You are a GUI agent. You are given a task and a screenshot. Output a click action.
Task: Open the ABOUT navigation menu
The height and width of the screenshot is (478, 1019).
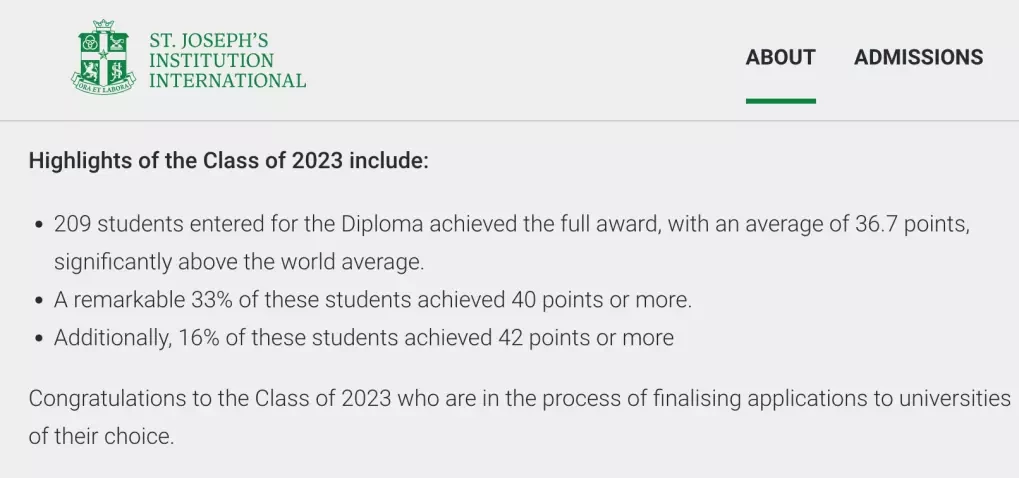tap(780, 57)
